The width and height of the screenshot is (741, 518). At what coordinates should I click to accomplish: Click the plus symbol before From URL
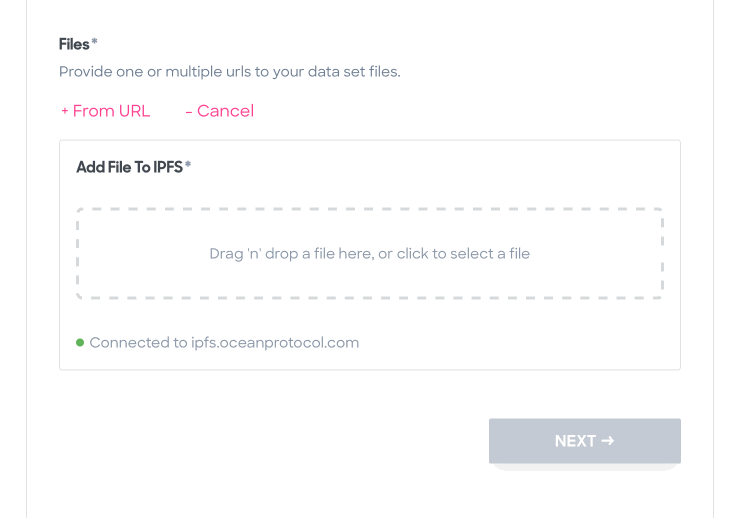coord(65,111)
